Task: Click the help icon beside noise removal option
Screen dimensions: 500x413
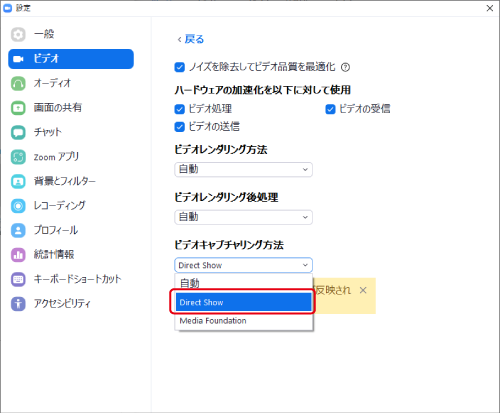Action: click(x=345, y=67)
